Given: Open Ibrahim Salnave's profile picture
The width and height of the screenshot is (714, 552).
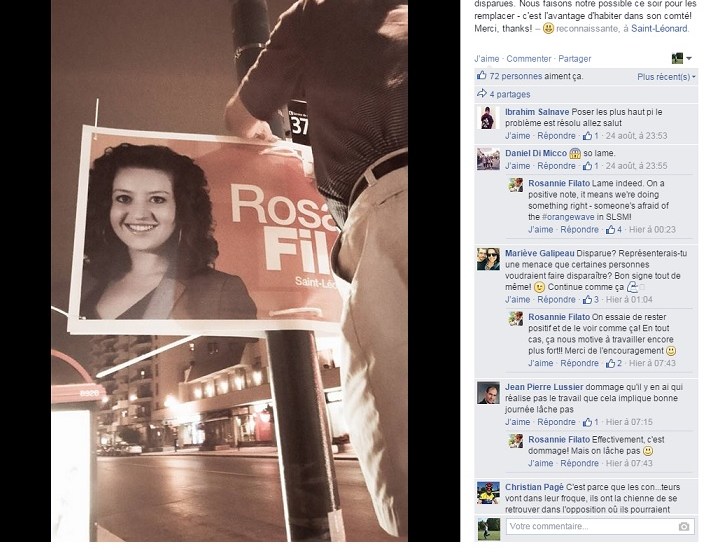Looking at the screenshot, I should pos(488,118).
